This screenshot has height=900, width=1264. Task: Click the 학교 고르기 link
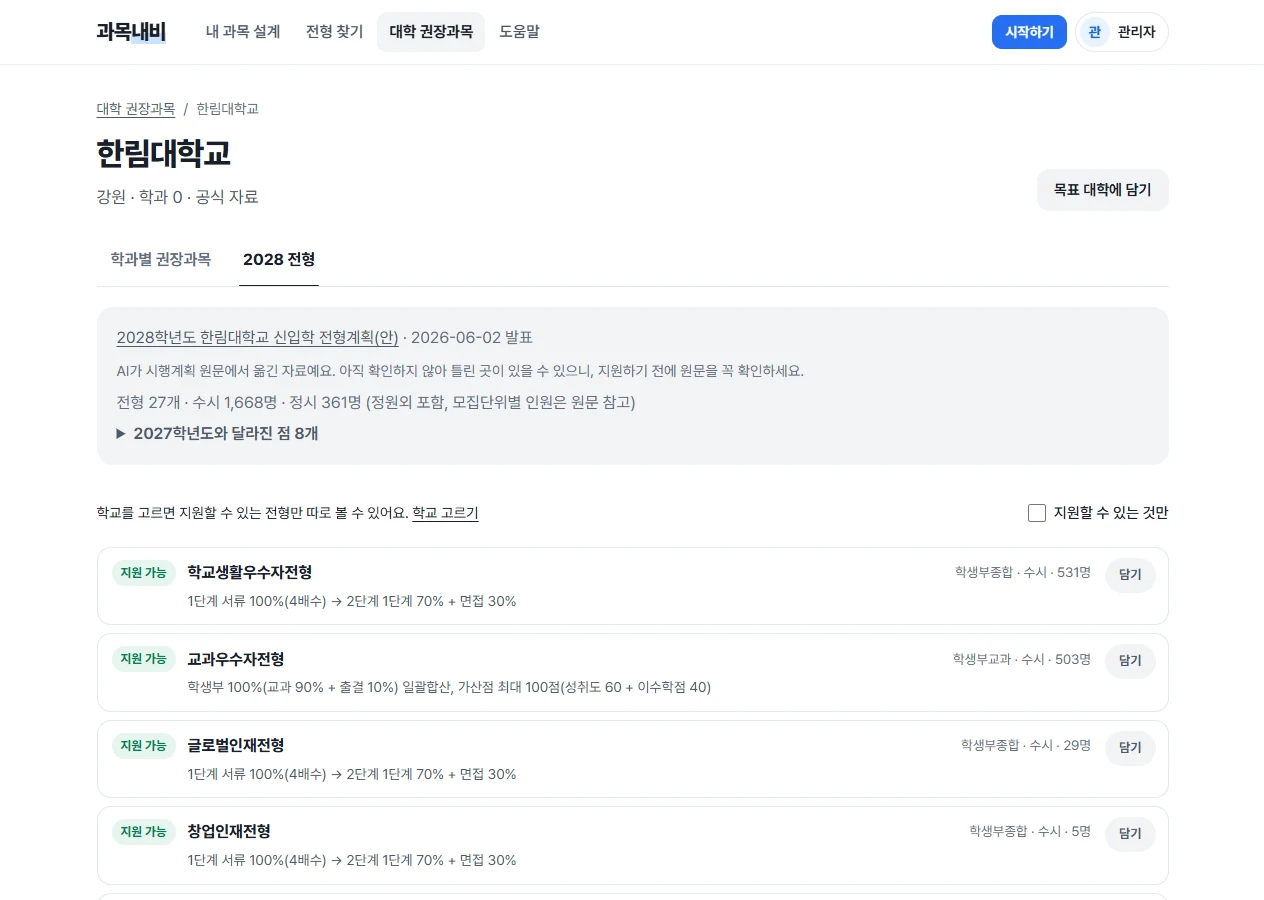point(445,513)
